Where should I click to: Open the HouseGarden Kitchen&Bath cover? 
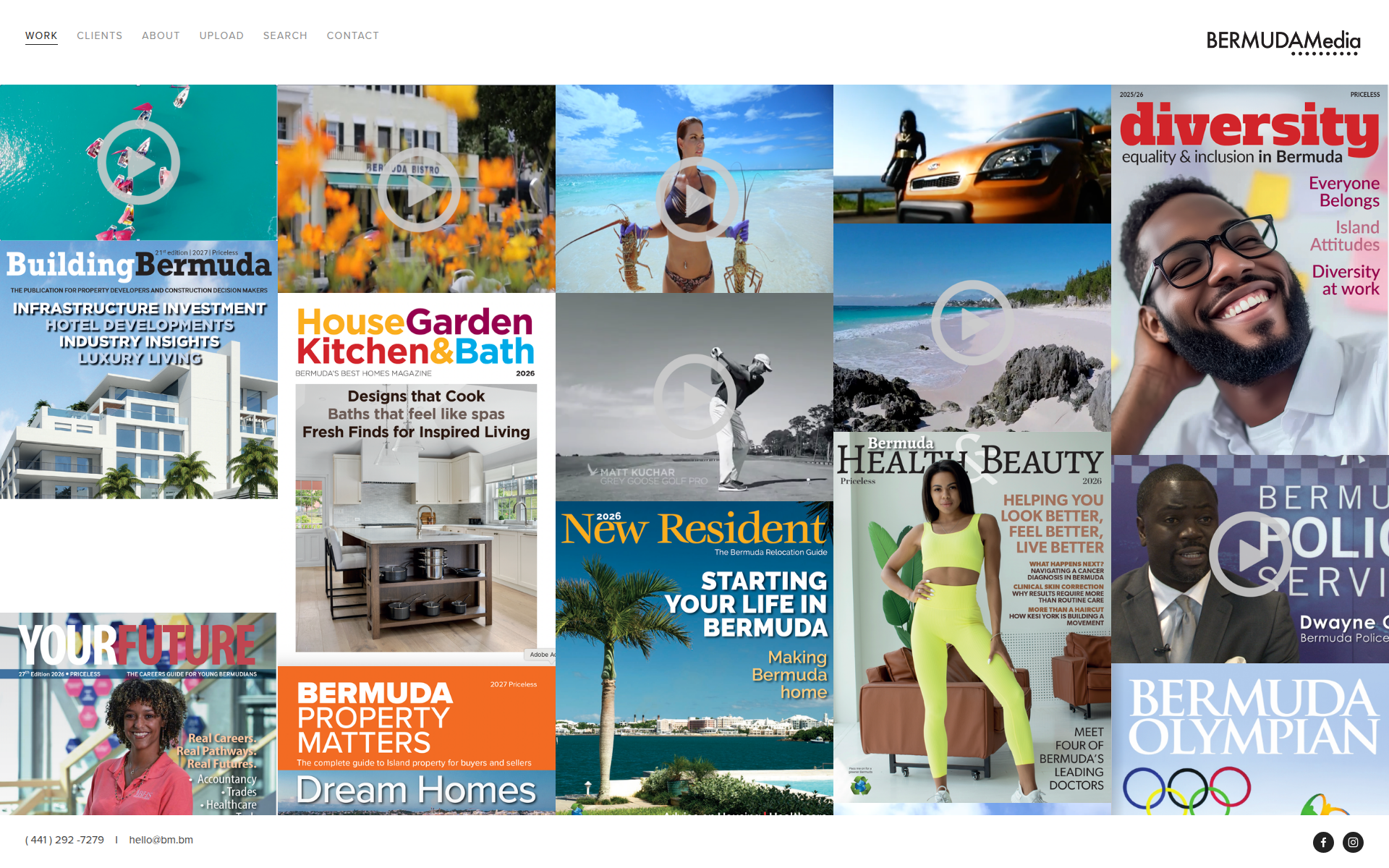point(417,479)
